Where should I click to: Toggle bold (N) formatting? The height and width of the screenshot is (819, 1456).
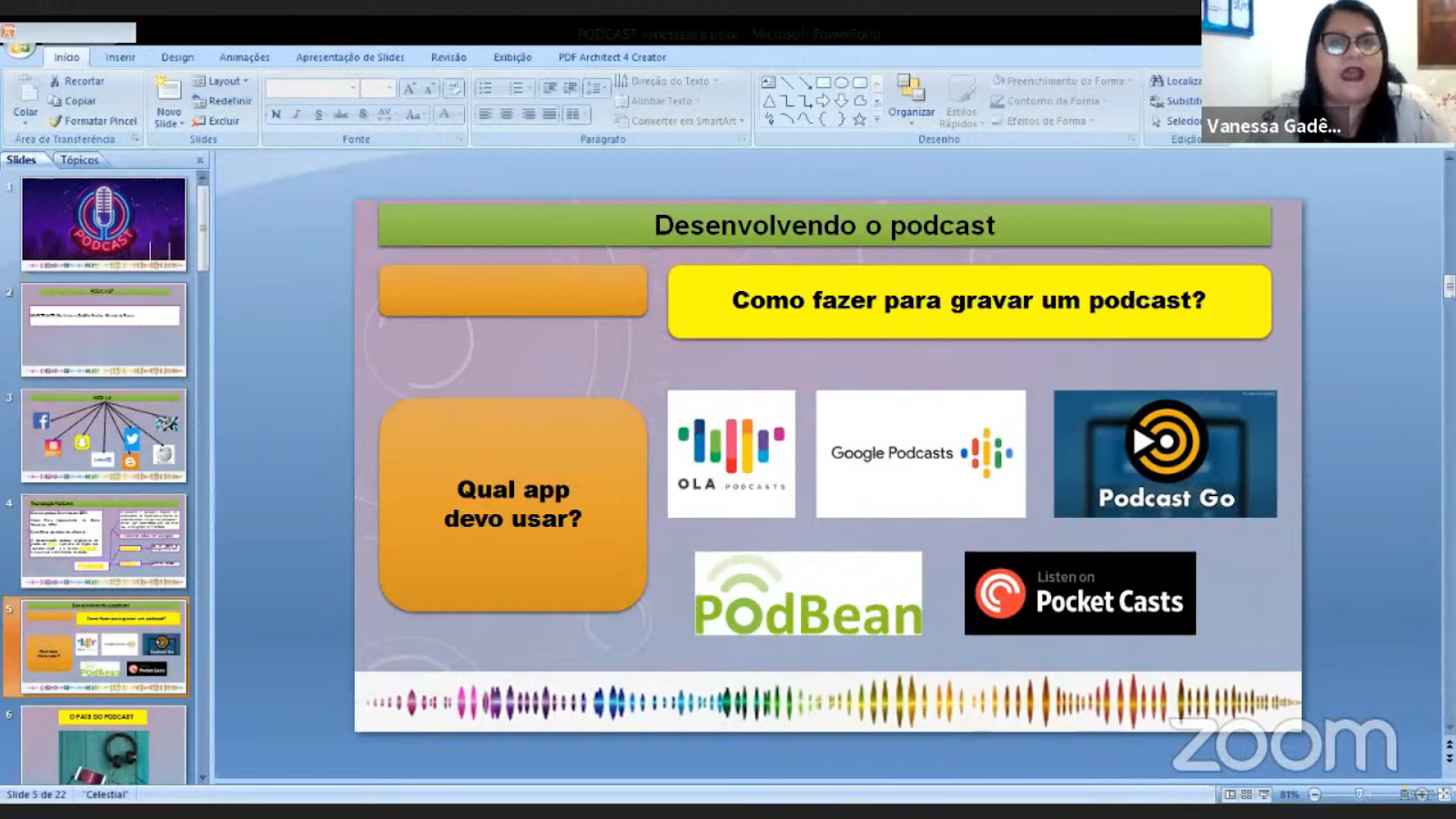(276, 115)
